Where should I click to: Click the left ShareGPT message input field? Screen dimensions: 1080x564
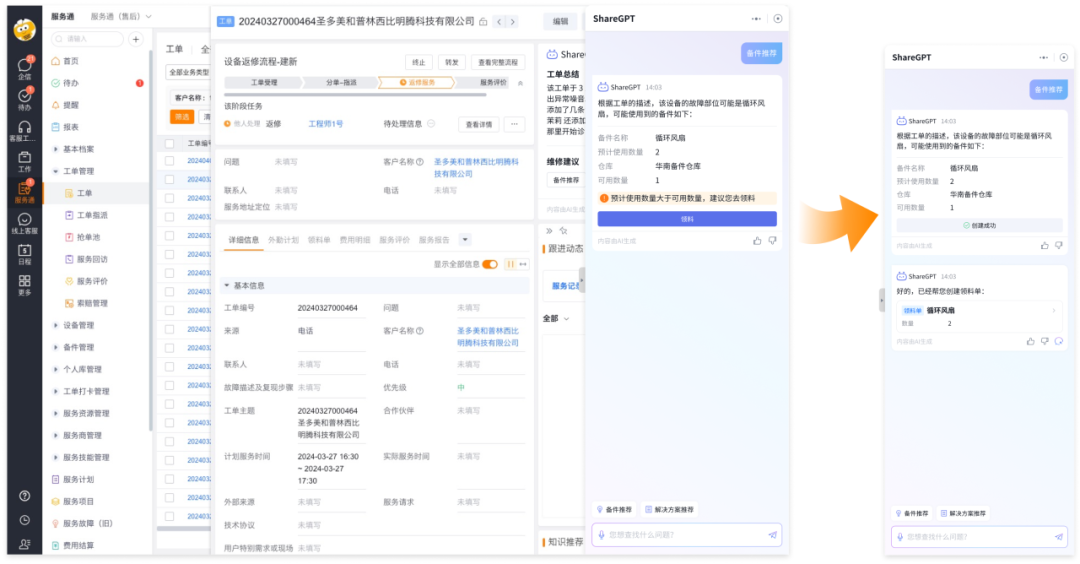click(x=687, y=535)
